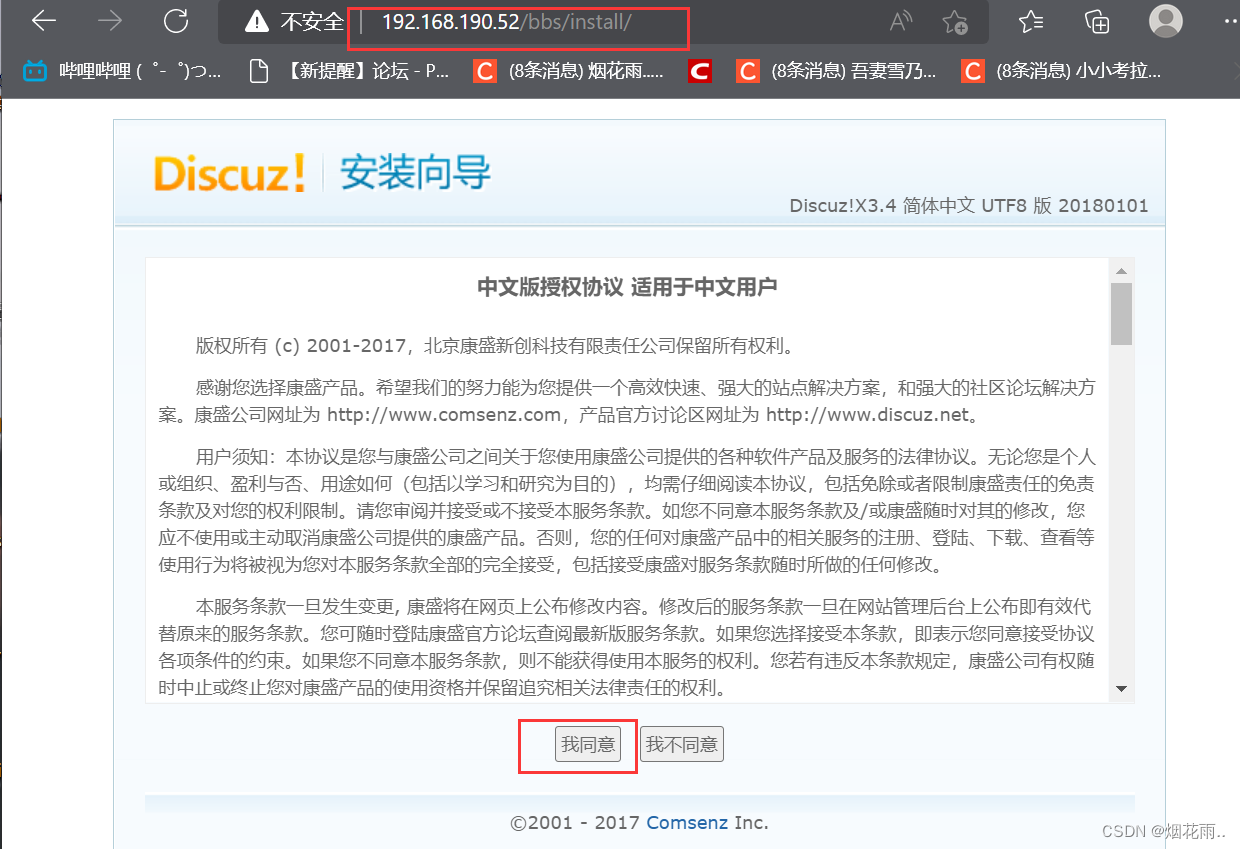Click the not-secure warning triangle icon
The width and height of the screenshot is (1240, 849).
(x=257, y=21)
